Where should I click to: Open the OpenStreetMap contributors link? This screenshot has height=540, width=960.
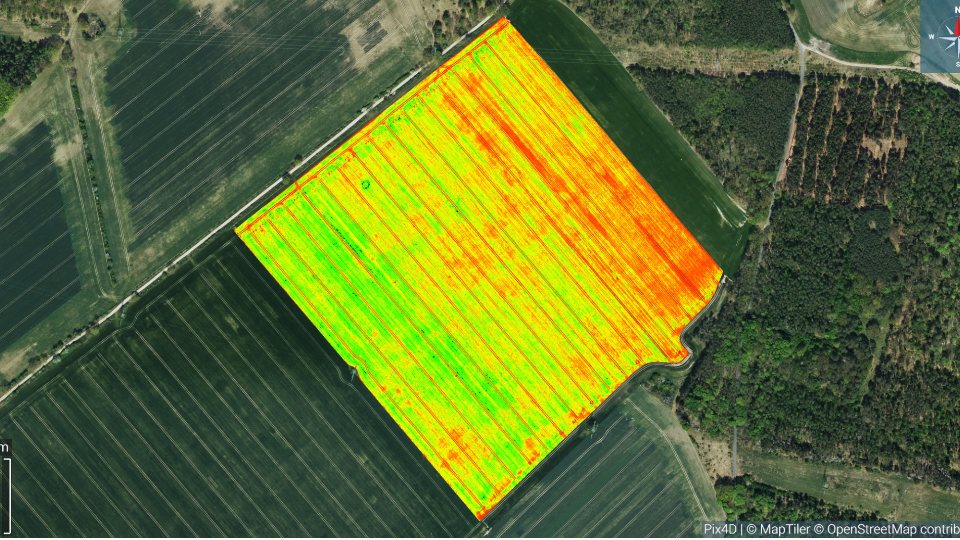click(x=893, y=530)
